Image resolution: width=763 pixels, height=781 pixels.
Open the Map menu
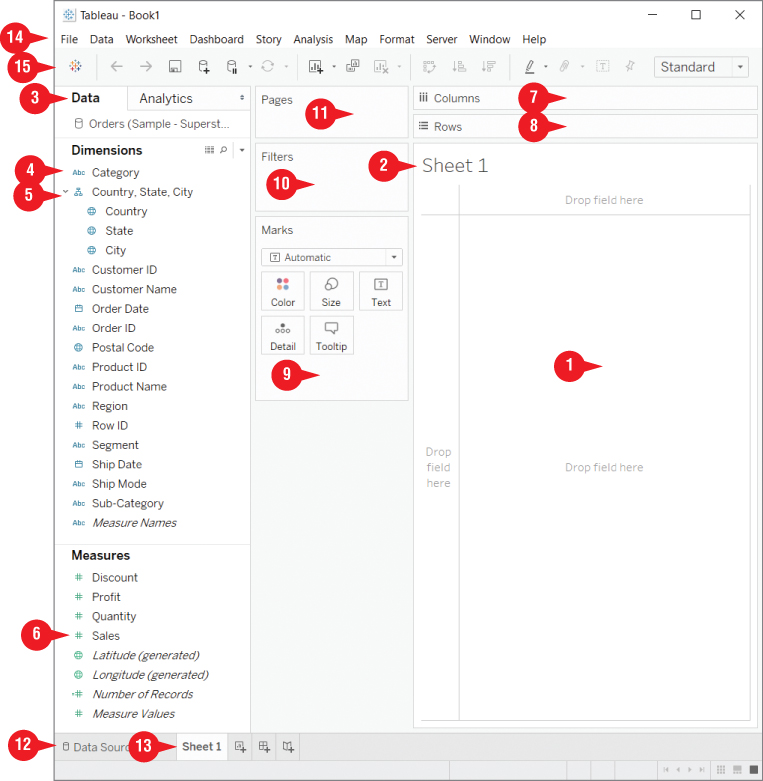point(356,39)
